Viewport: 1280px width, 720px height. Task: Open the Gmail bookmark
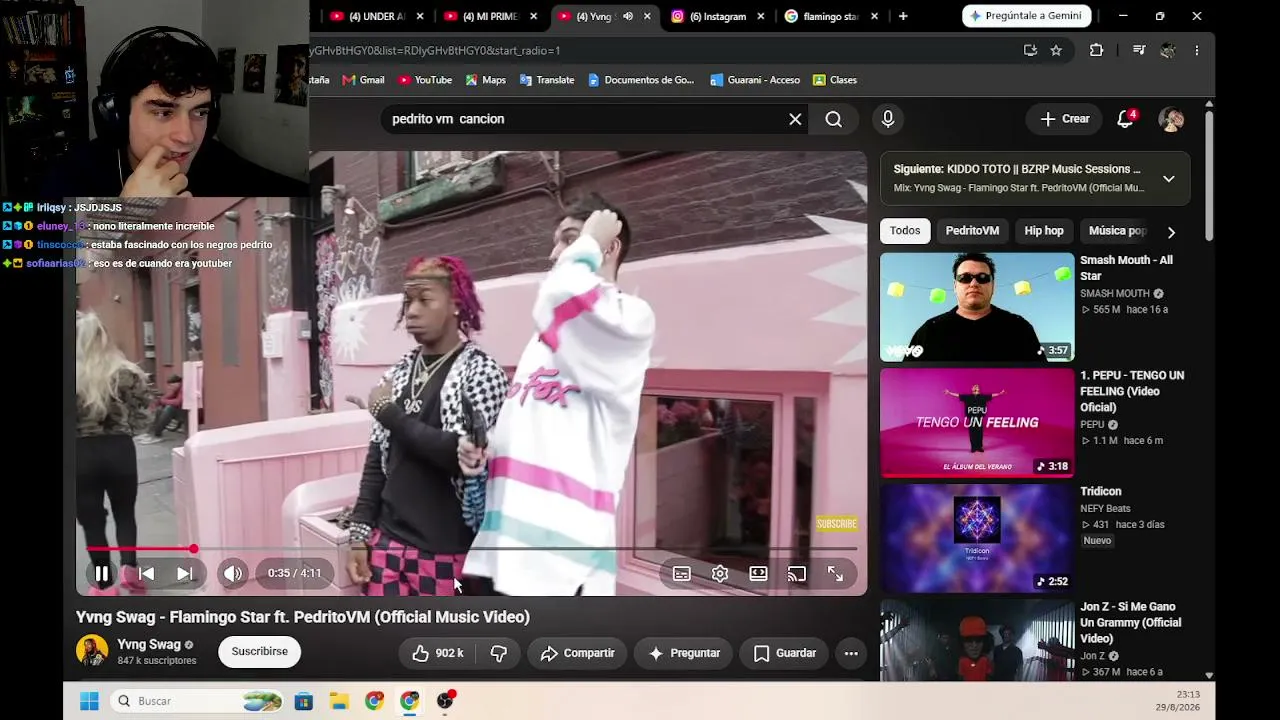click(x=363, y=80)
